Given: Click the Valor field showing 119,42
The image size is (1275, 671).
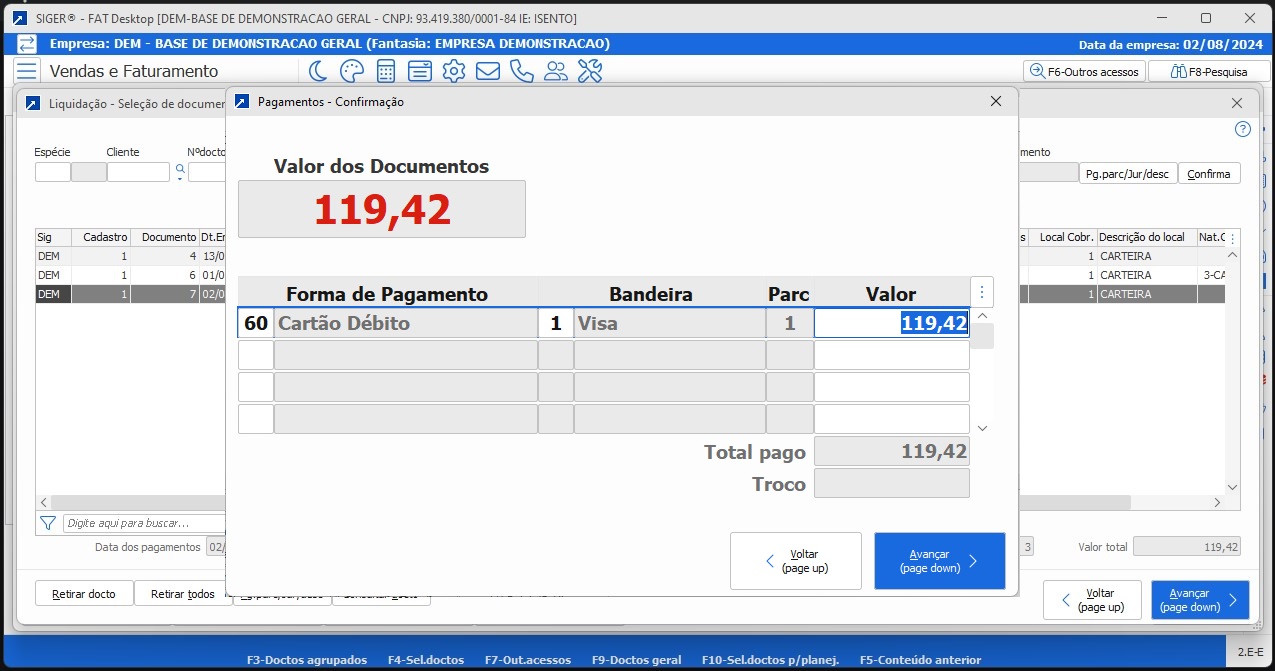Looking at the screenshot, I should click(x=891, y=323).
